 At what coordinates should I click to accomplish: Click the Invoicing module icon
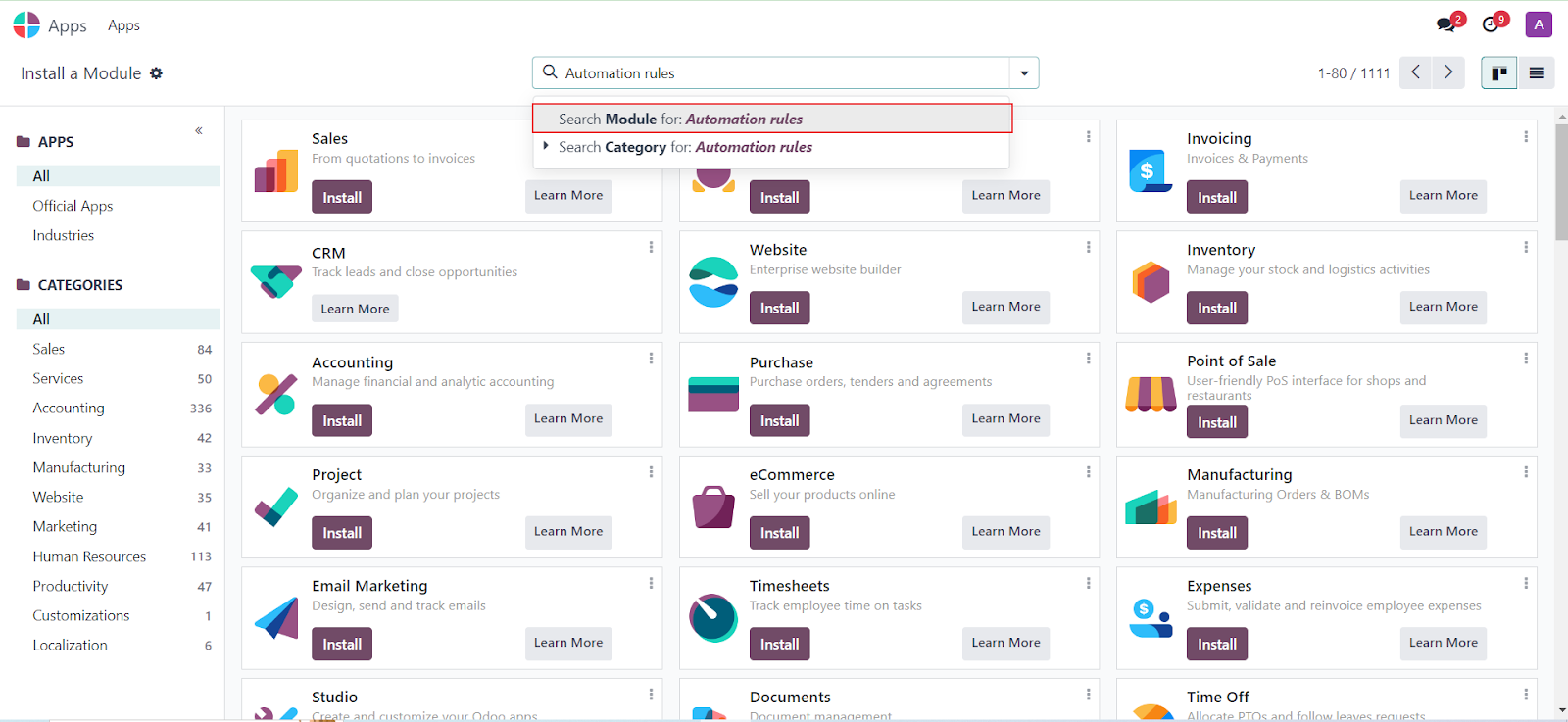click(x=1151, y=171)
